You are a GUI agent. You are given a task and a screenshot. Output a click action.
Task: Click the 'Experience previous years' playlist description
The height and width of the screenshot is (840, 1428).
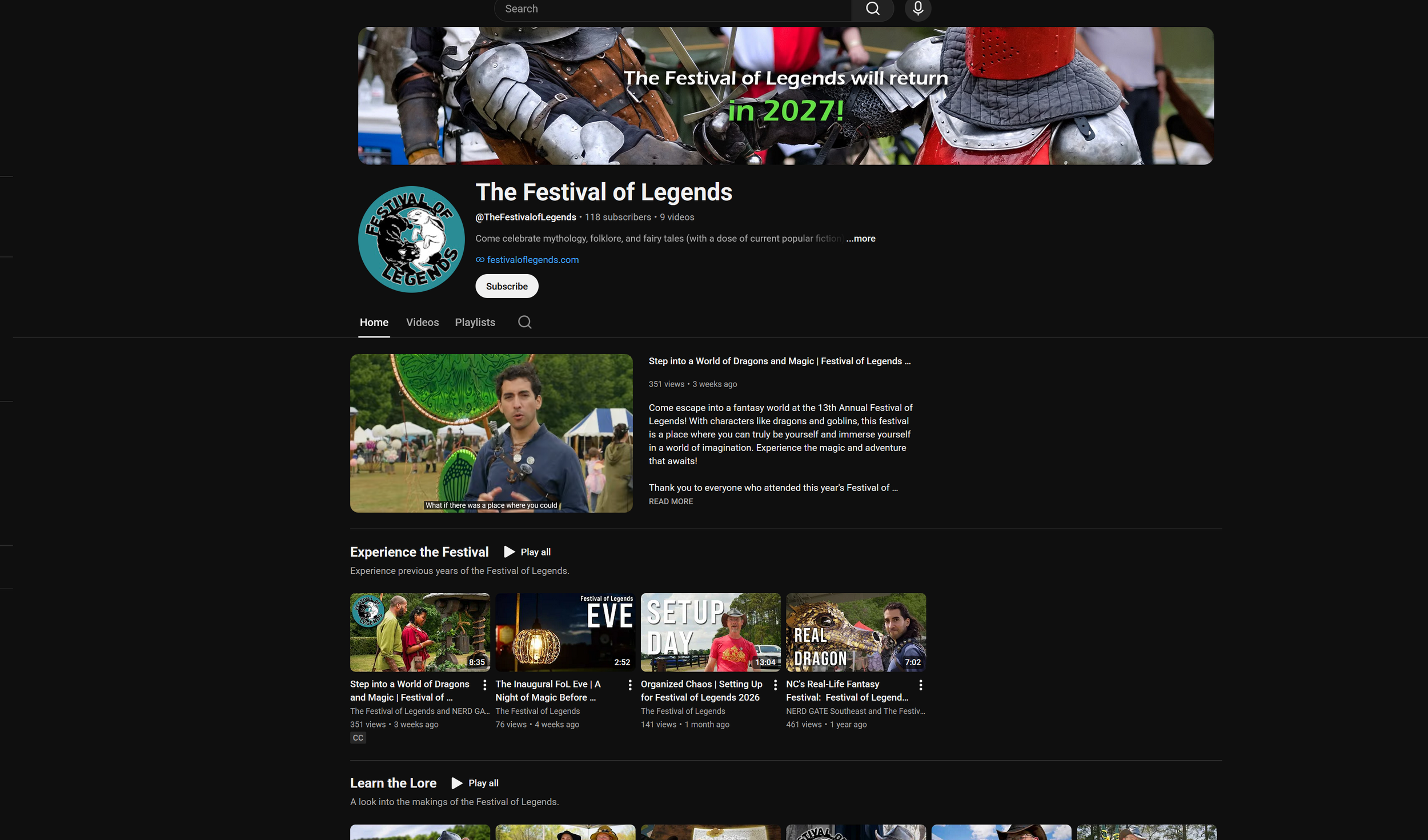459,571
